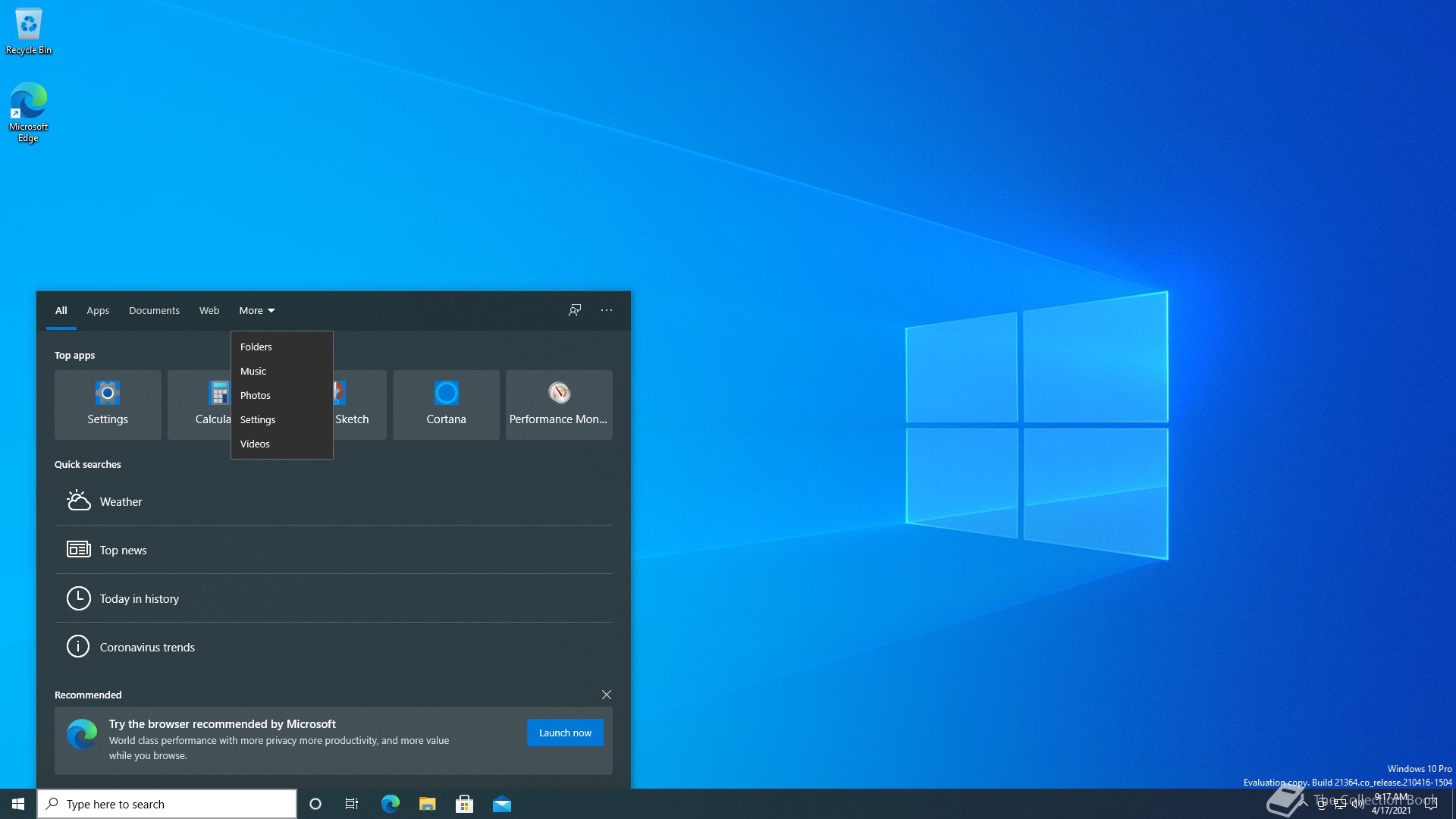Select the Weather quick search
Viewport: 1456px width, 819px height.
(x=334, y=501)
